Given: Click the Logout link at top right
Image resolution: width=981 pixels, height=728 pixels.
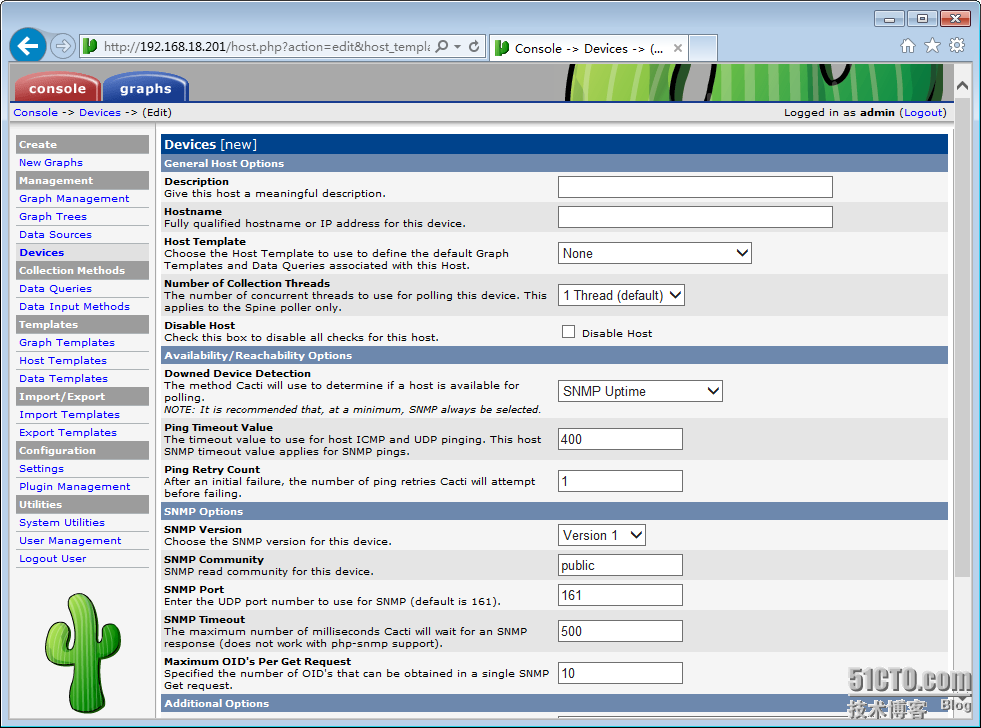Looking at the screenshot, I should pyautogui.click(x=923, y=113).
